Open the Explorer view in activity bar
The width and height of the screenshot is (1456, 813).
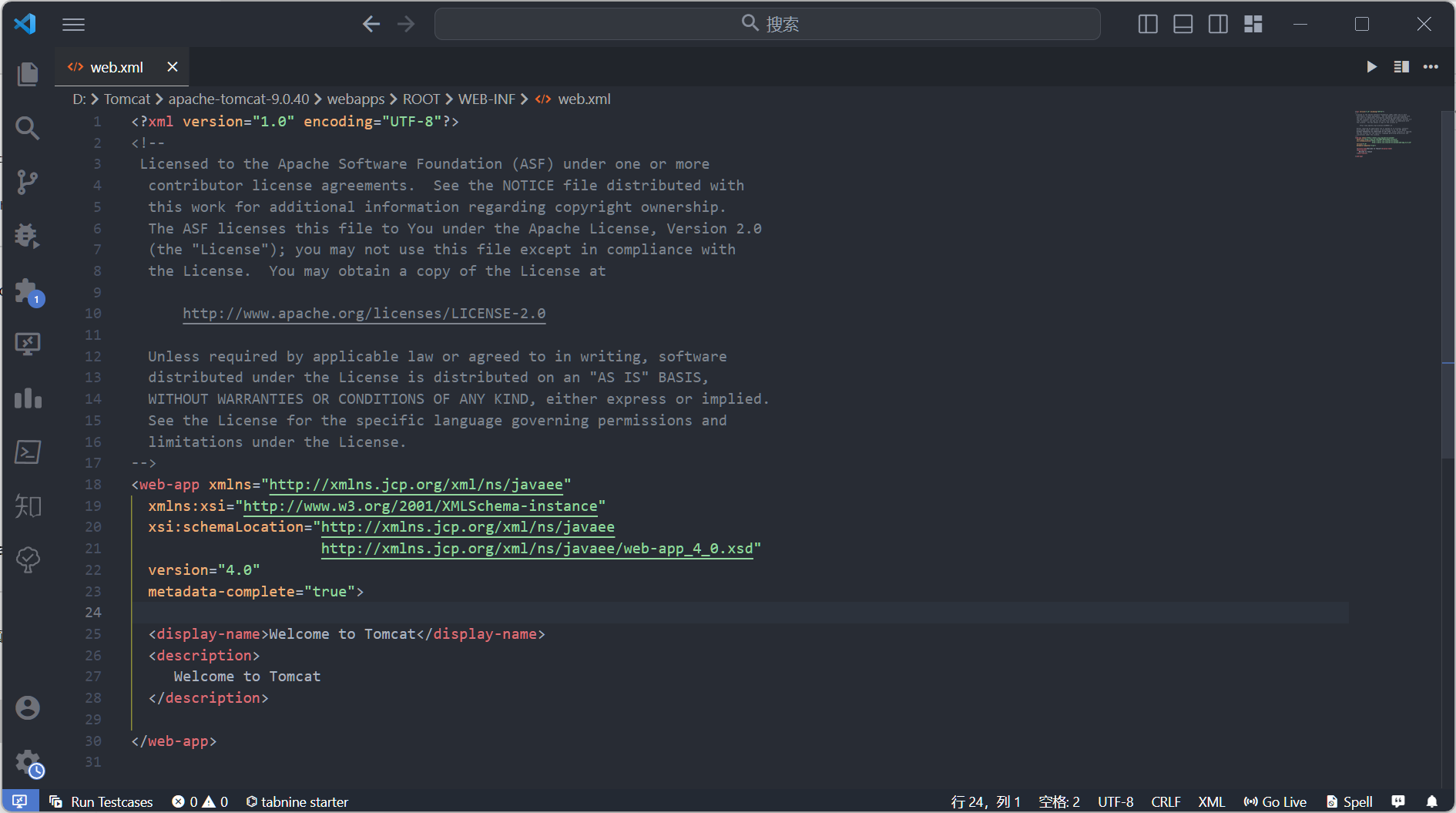pos(28,74)
